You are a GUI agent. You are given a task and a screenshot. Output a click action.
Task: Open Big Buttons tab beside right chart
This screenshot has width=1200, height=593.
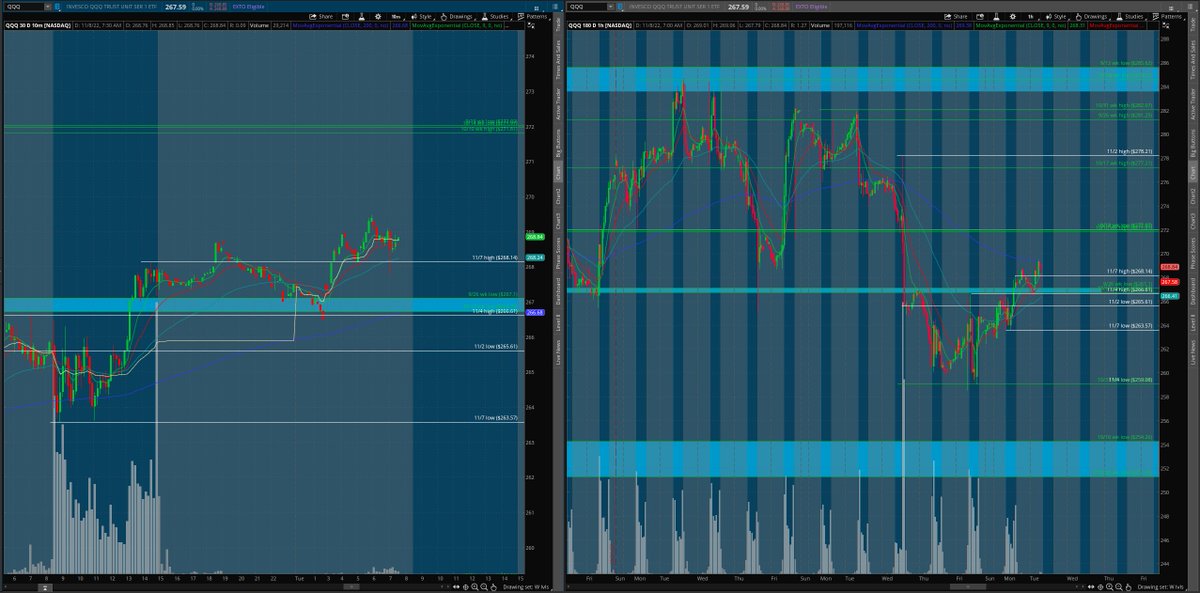(x=1193, y=142)
